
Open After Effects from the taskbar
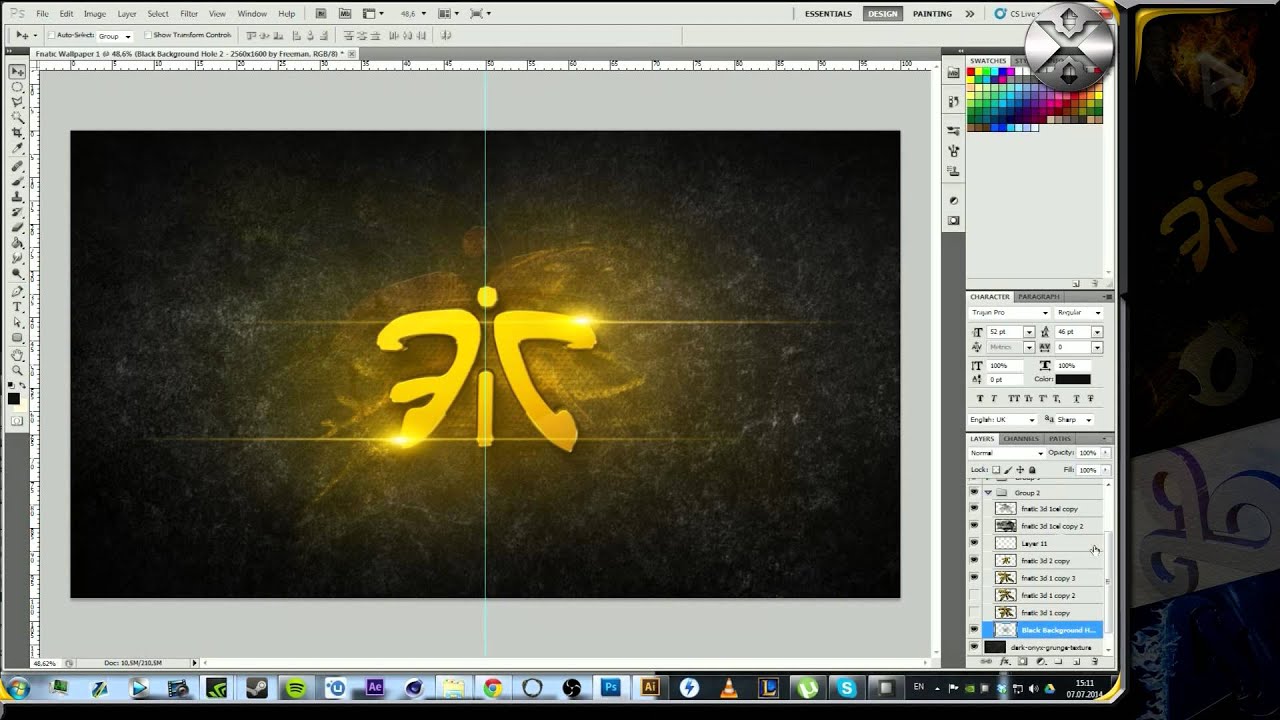[375, 688]
